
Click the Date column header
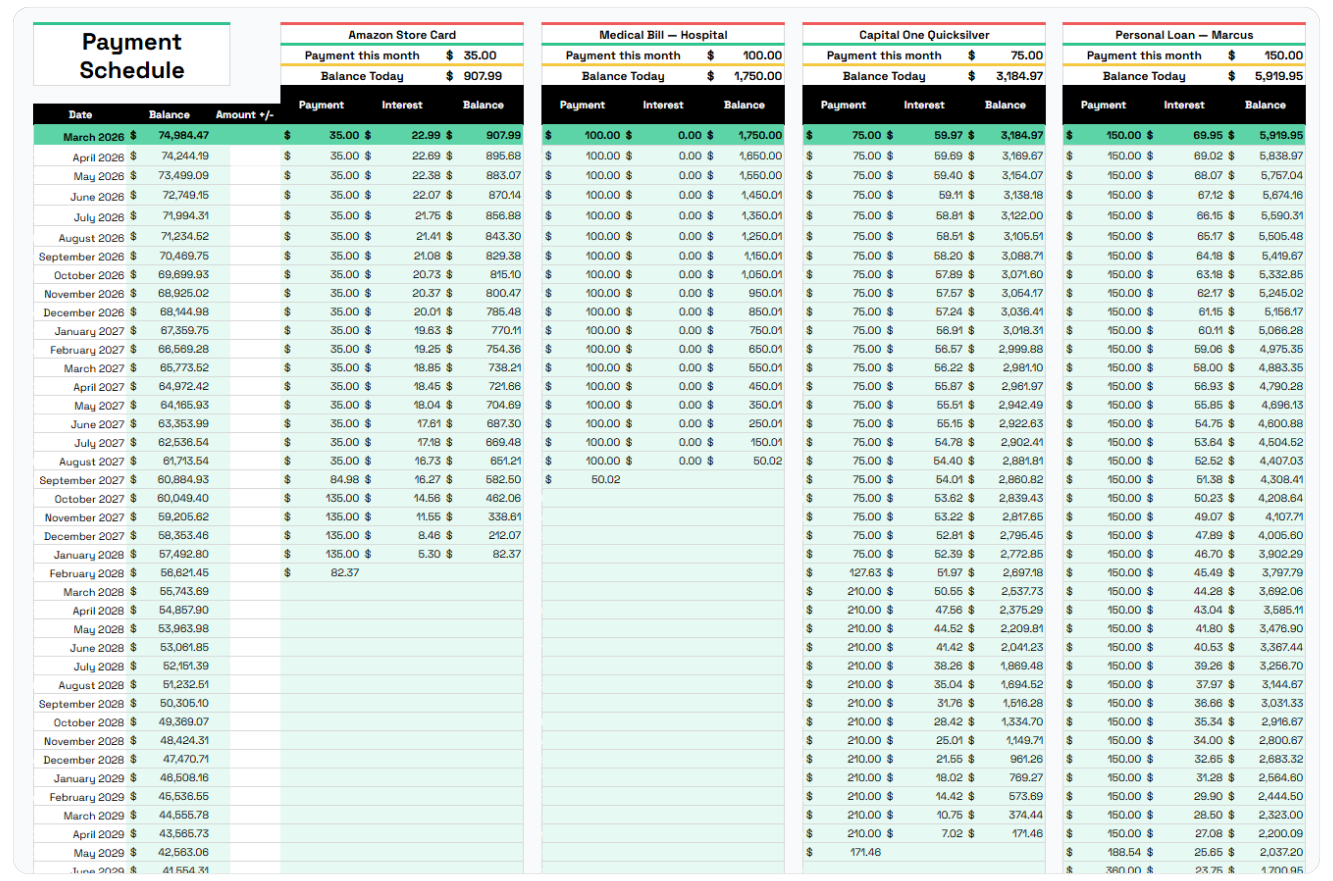click(81, 114)
